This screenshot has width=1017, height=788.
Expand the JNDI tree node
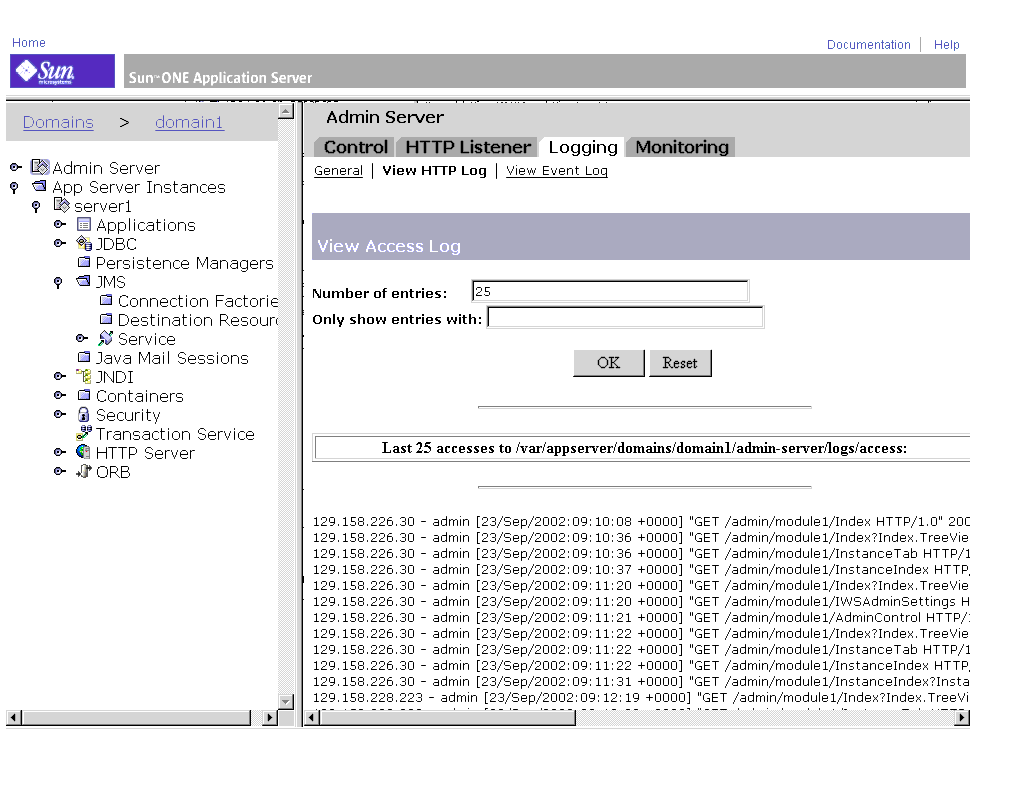60,376
